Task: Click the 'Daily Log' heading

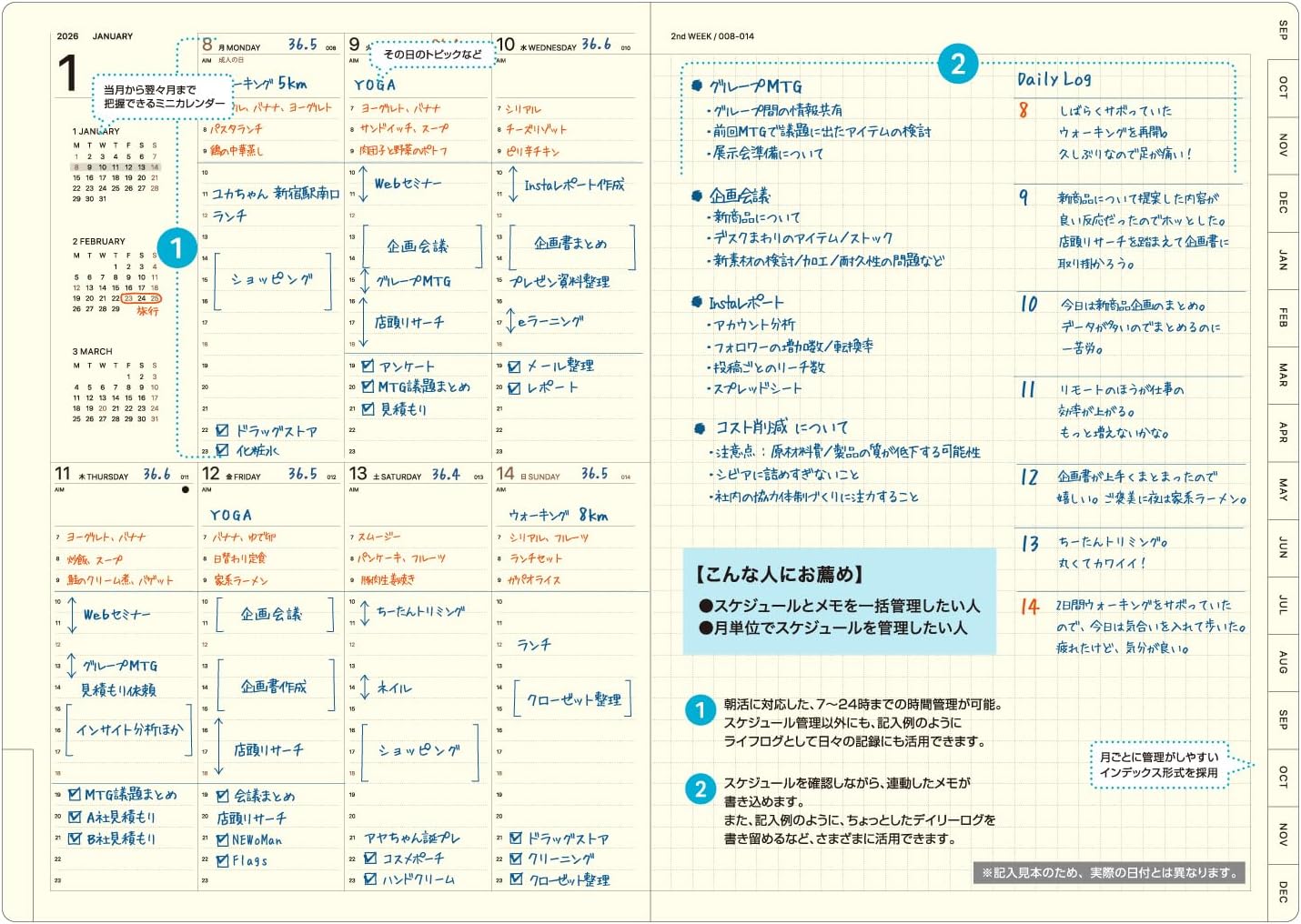Action: tap(1054, 80)
